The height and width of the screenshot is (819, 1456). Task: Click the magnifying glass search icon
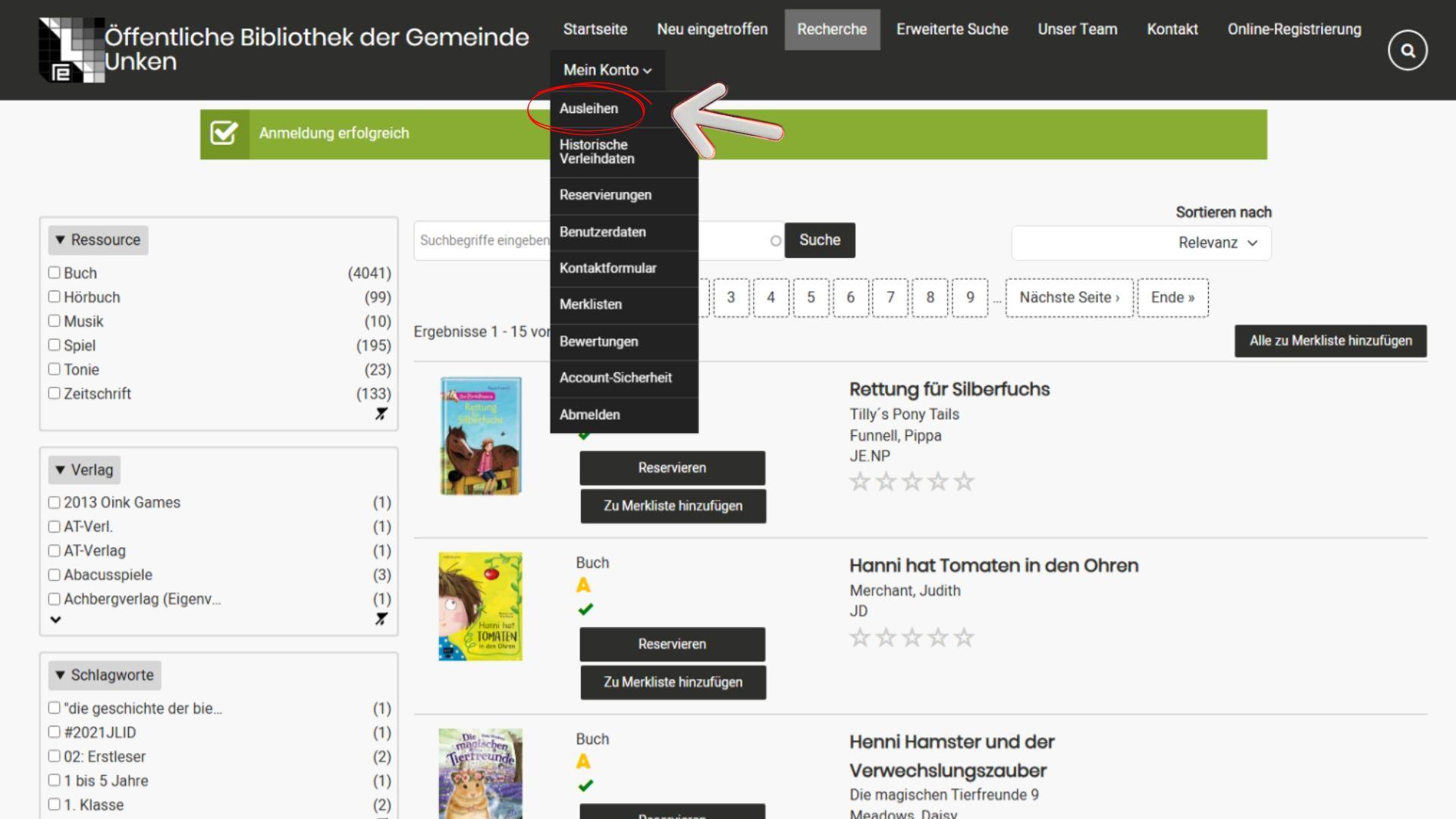pos(1407,51)
